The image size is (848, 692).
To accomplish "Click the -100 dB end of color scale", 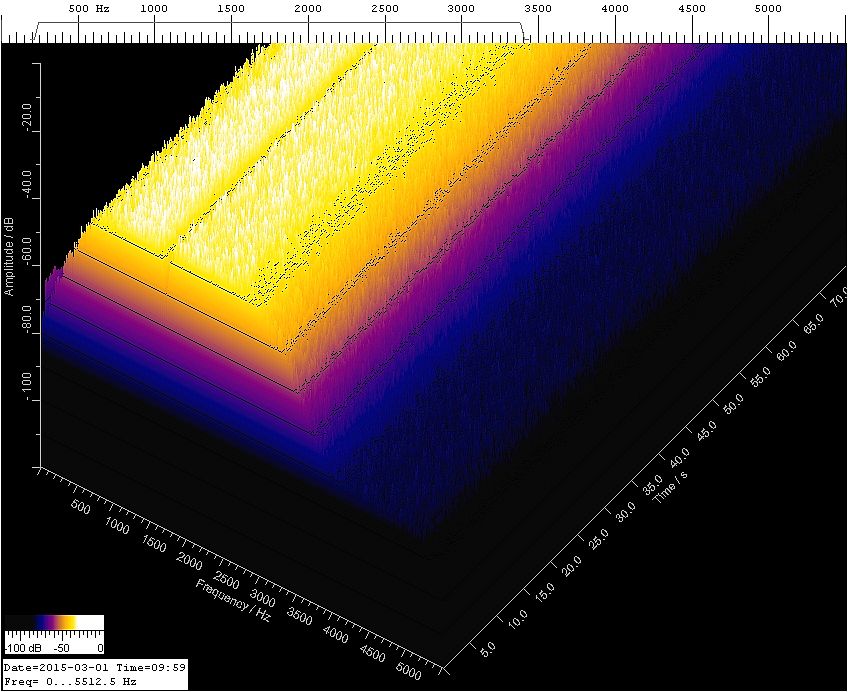I will 20,648.
